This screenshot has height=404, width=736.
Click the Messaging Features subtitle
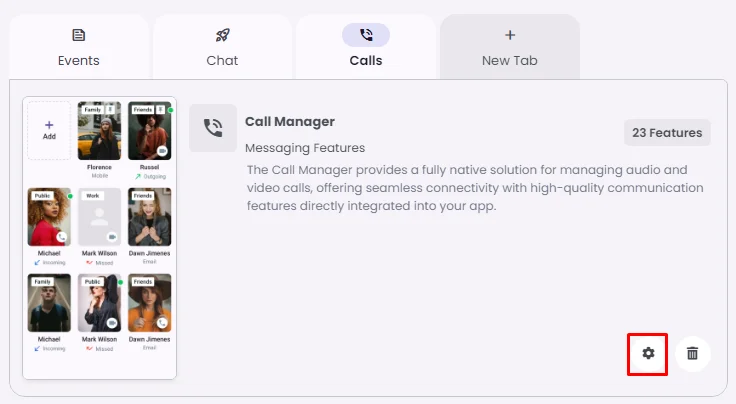pyautogui.click(x=305, y=148)
